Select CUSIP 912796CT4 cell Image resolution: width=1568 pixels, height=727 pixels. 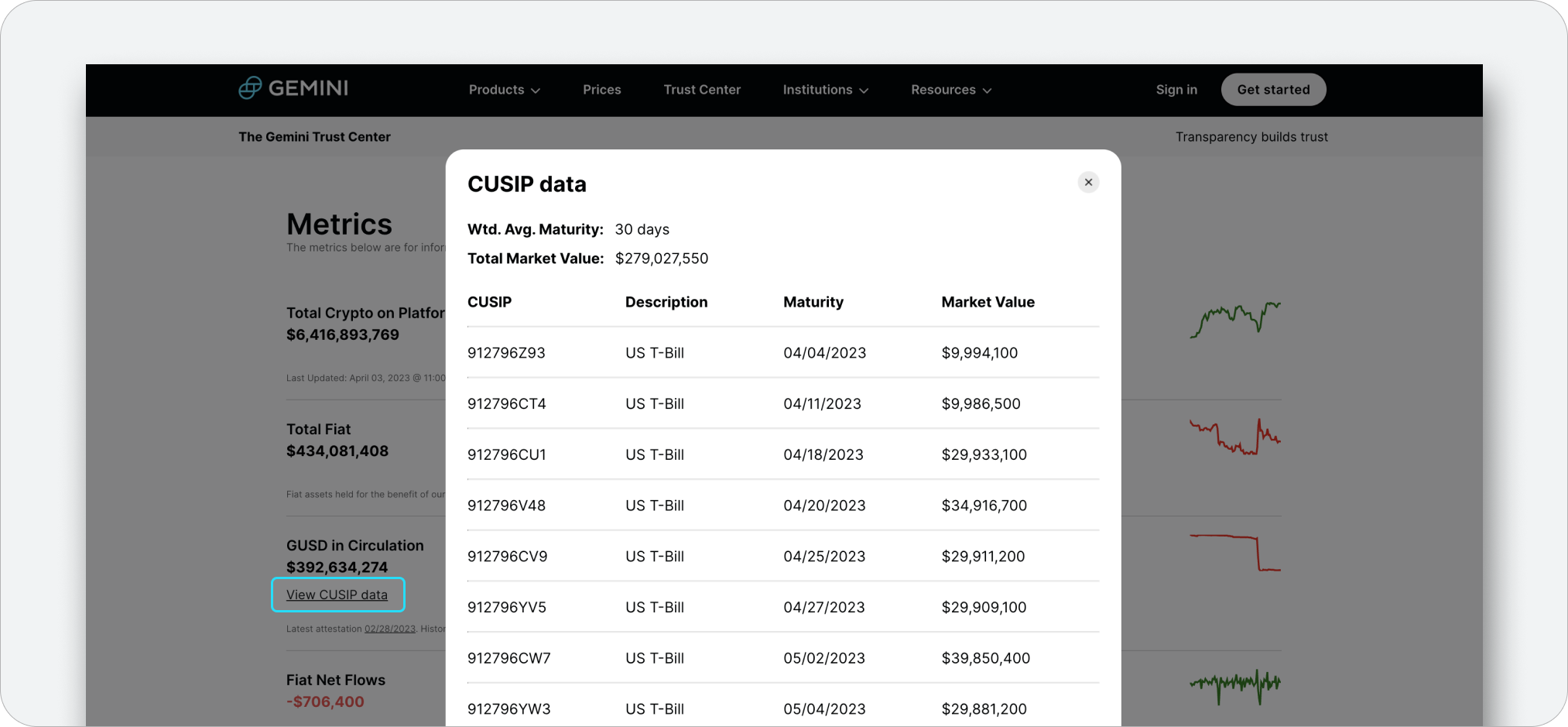[507, 404]
